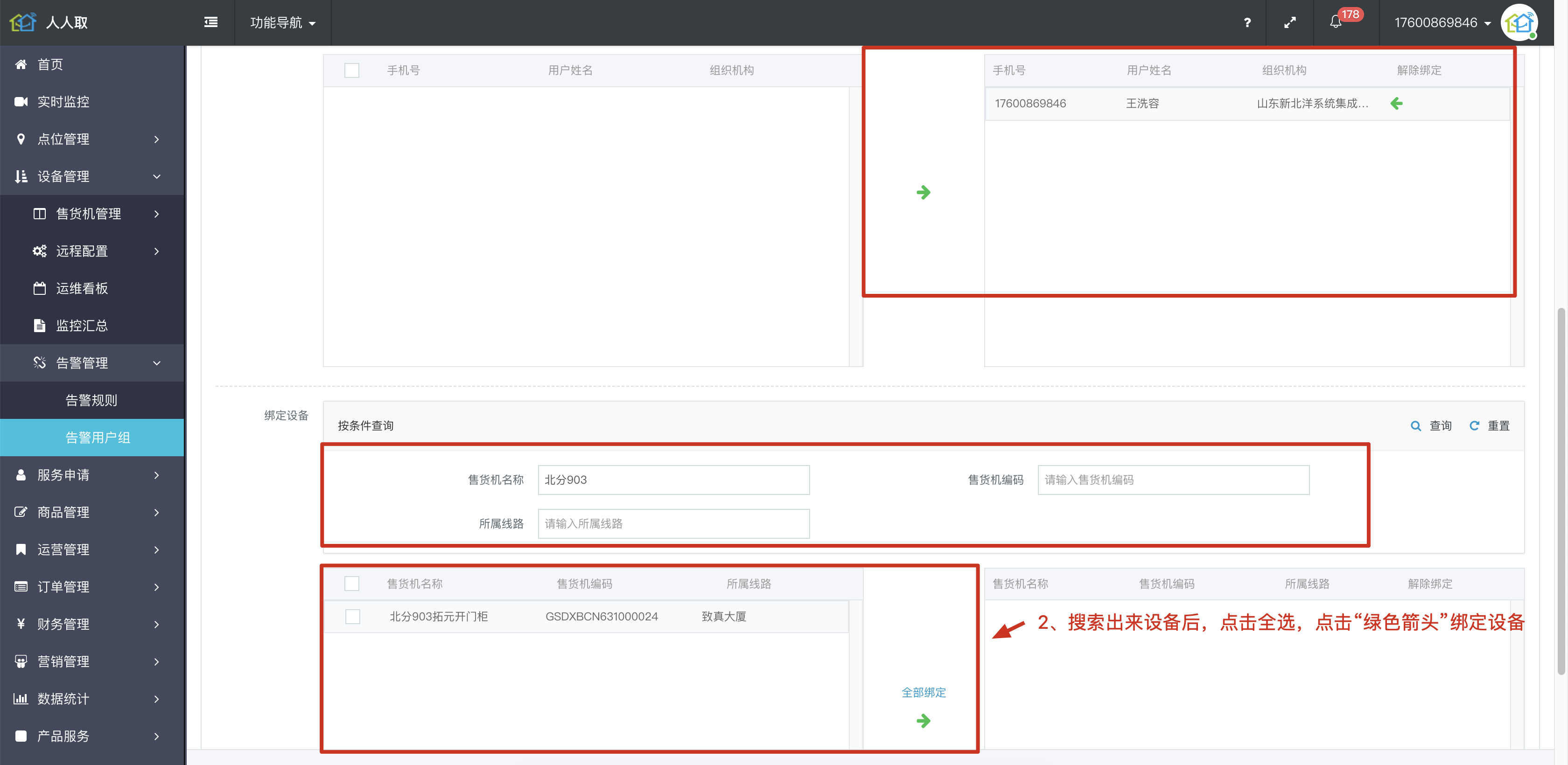Click 查询 search button

click(1431, 425)
